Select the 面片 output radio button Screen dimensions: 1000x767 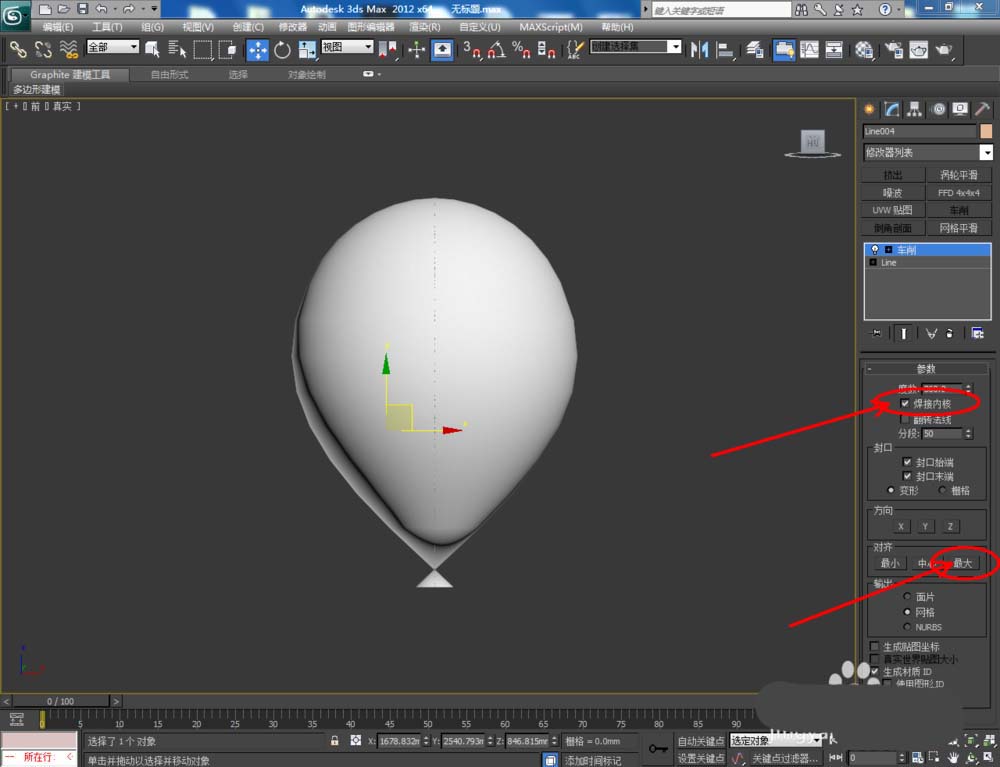click(x=907, y=597)
